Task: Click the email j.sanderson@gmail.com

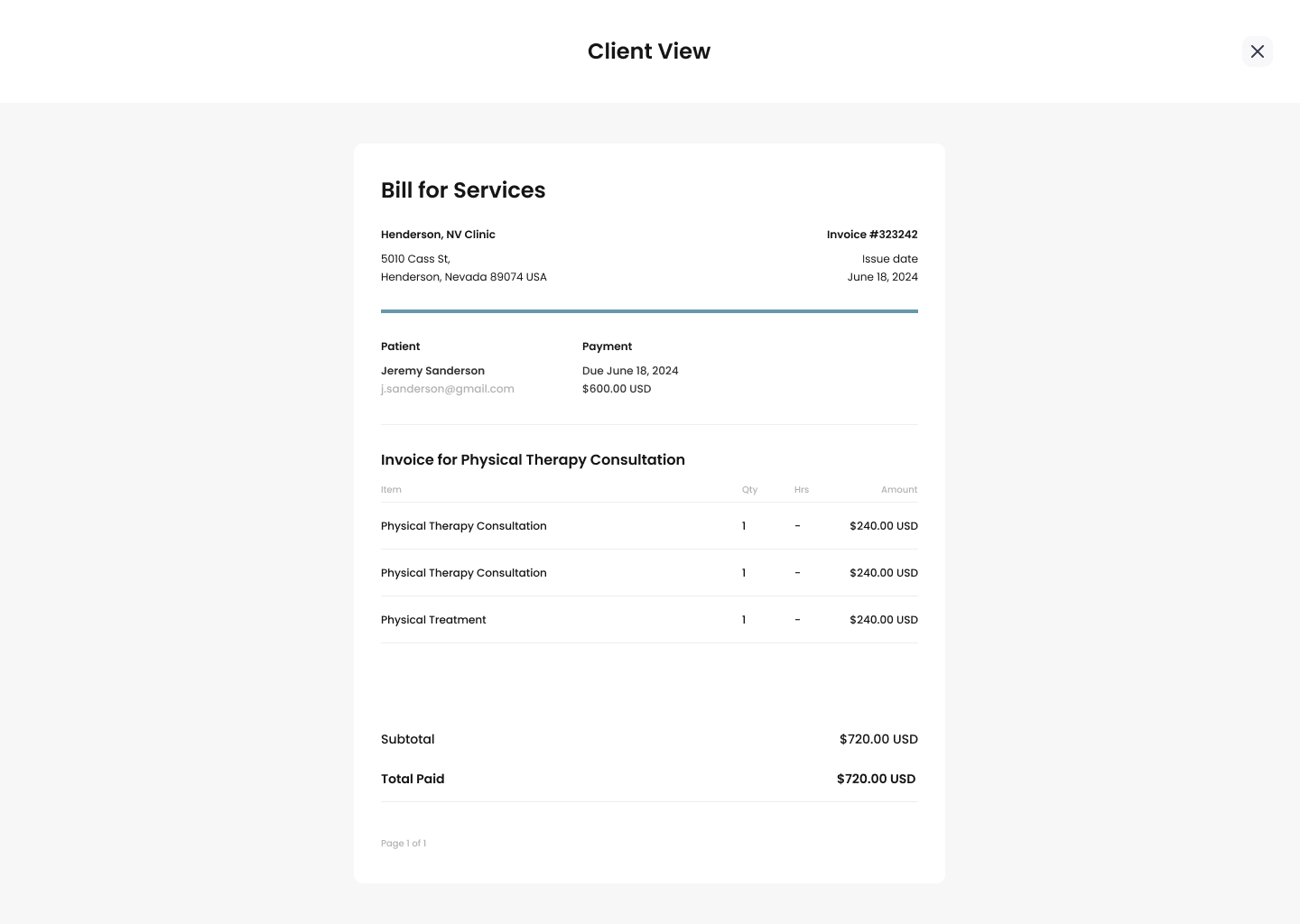Action: 448,389
